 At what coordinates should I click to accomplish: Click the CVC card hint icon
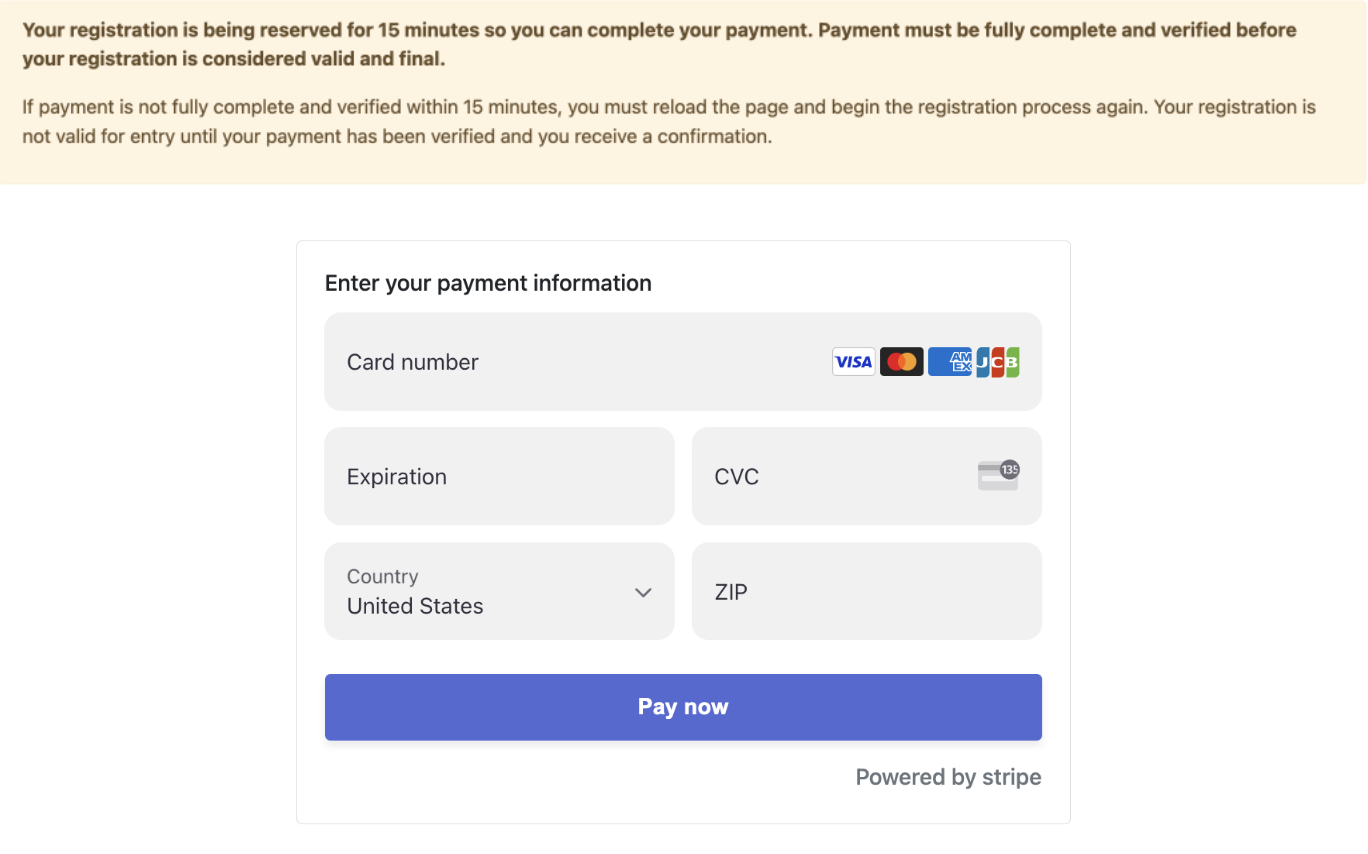[998, 476]
